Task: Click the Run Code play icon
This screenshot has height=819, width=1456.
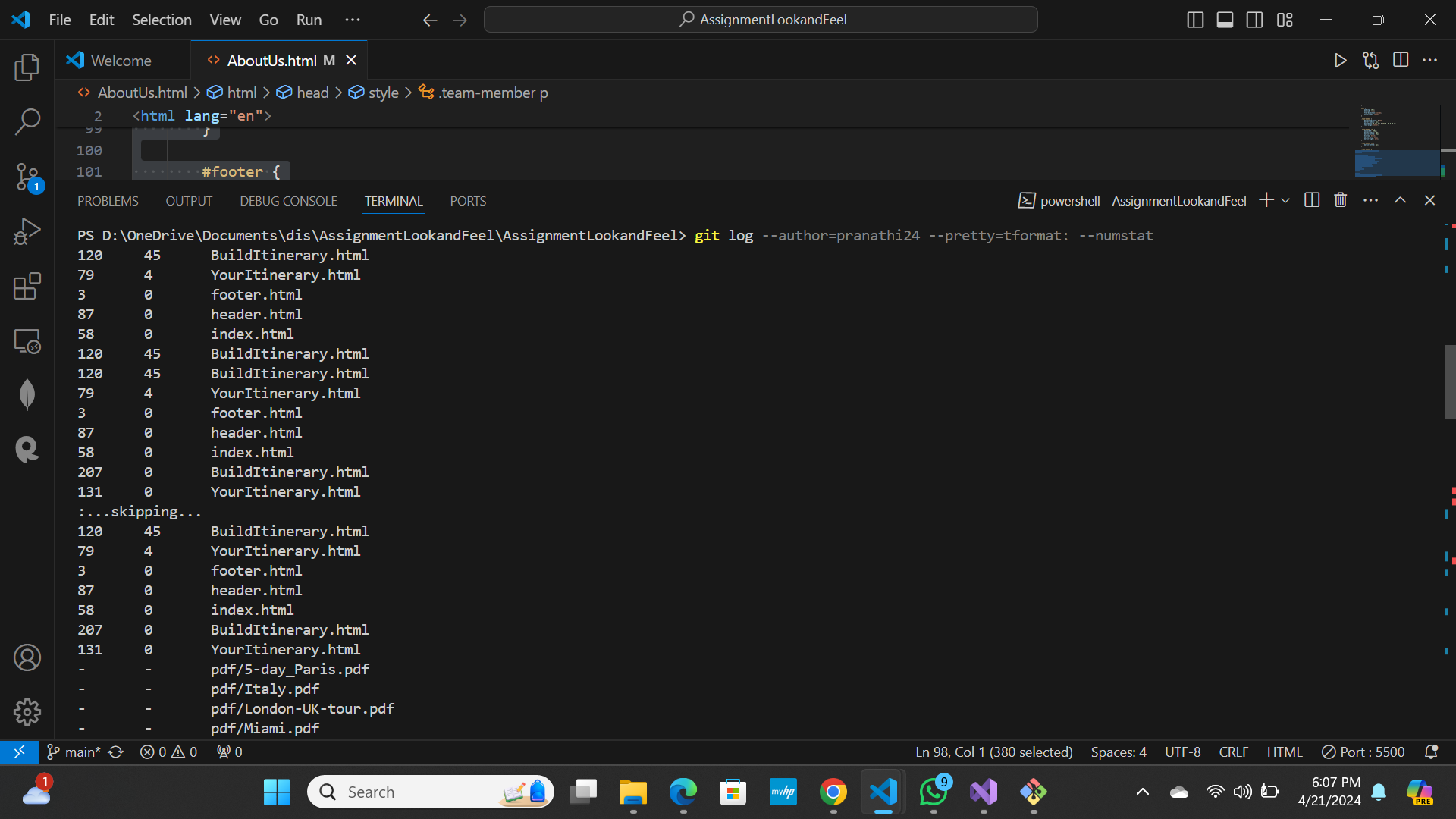Action: click(1340, 61)
